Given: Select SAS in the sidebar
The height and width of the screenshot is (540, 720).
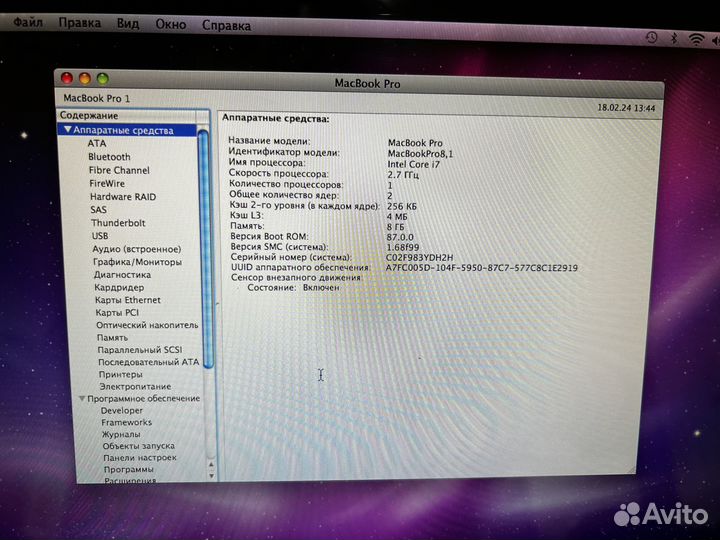Looking at the screenshot, I should (x=99, y=210).
